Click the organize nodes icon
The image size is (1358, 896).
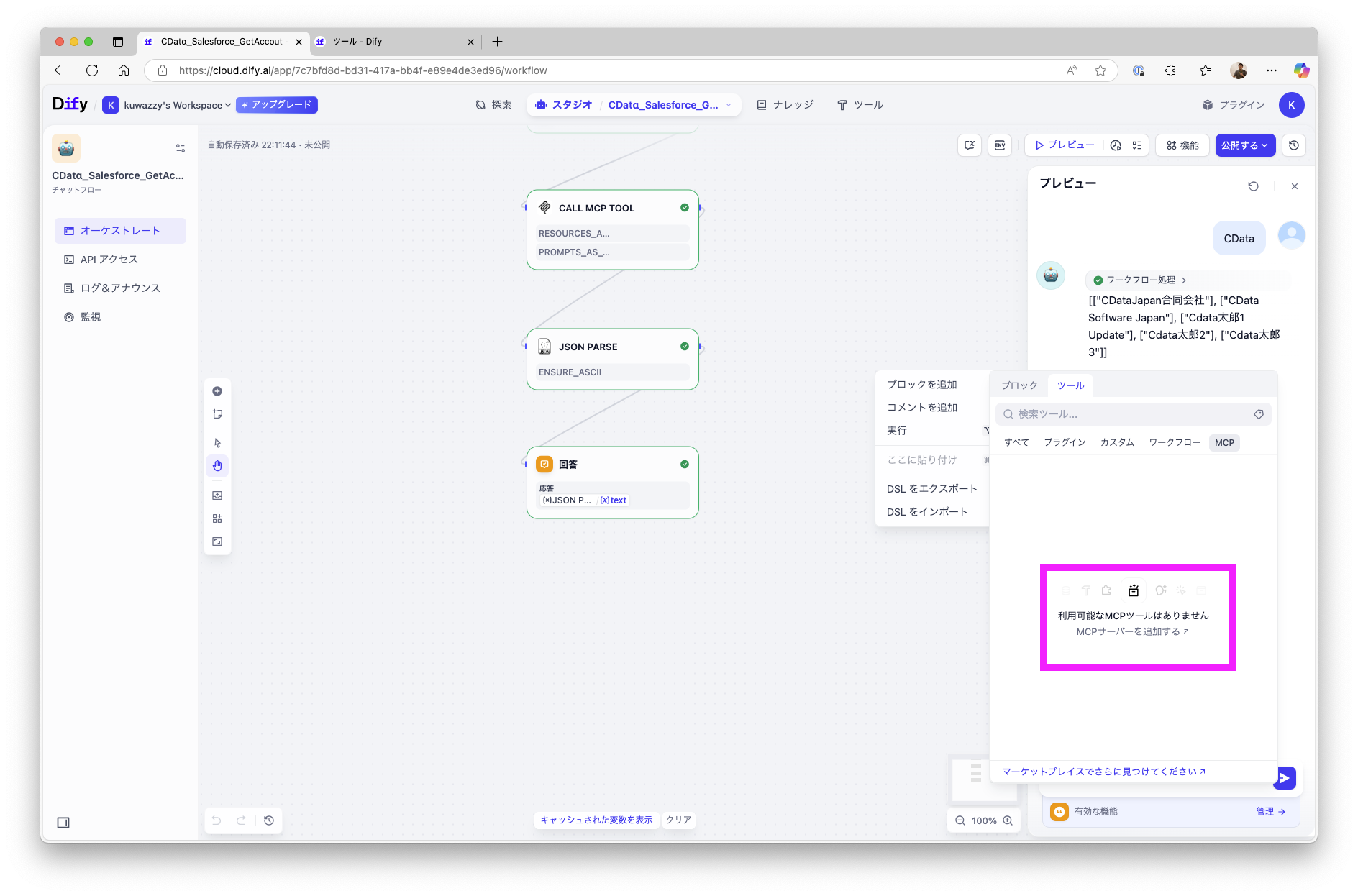pos(217,518)
